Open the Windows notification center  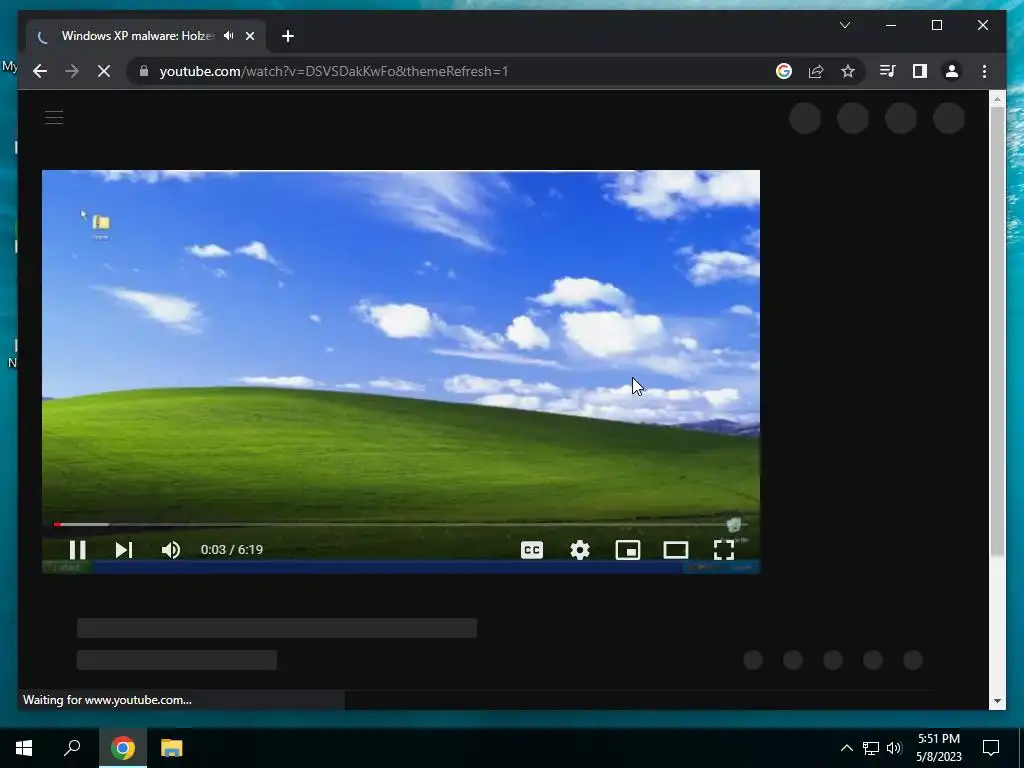pyautogui.click(x=991, y=748)
